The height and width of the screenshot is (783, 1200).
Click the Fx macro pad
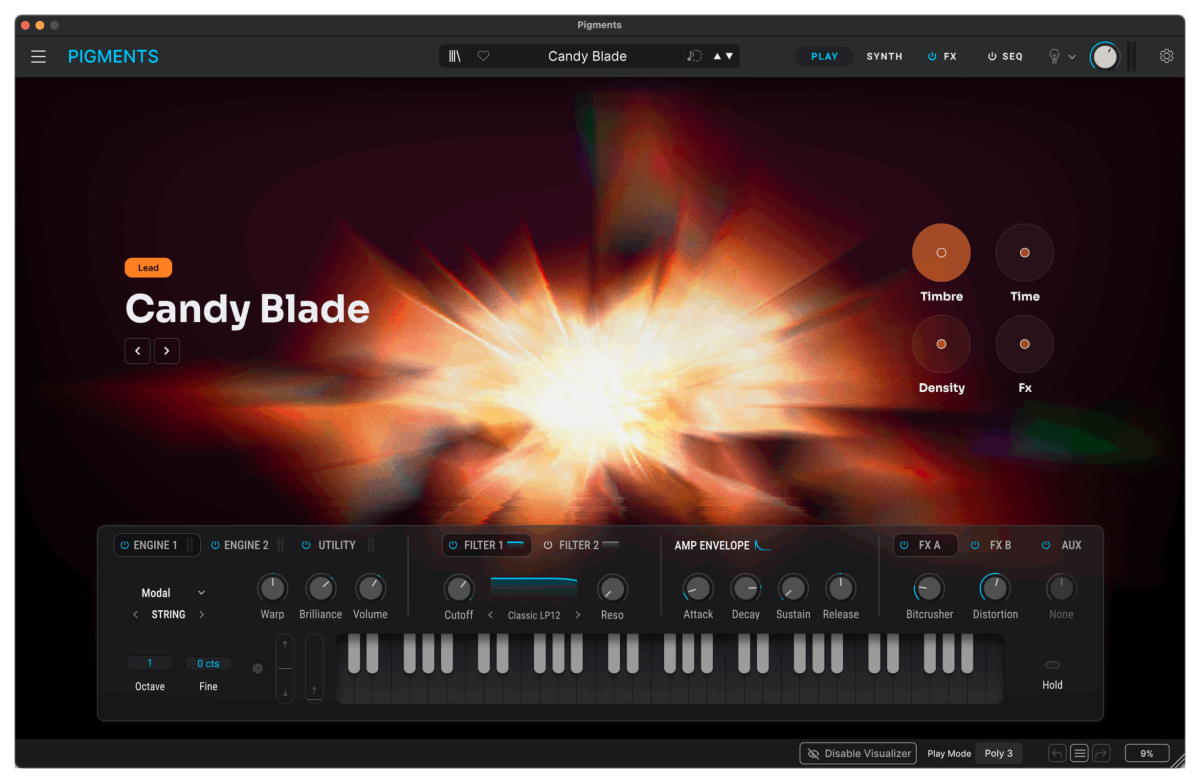click(x=1024, y=344)
